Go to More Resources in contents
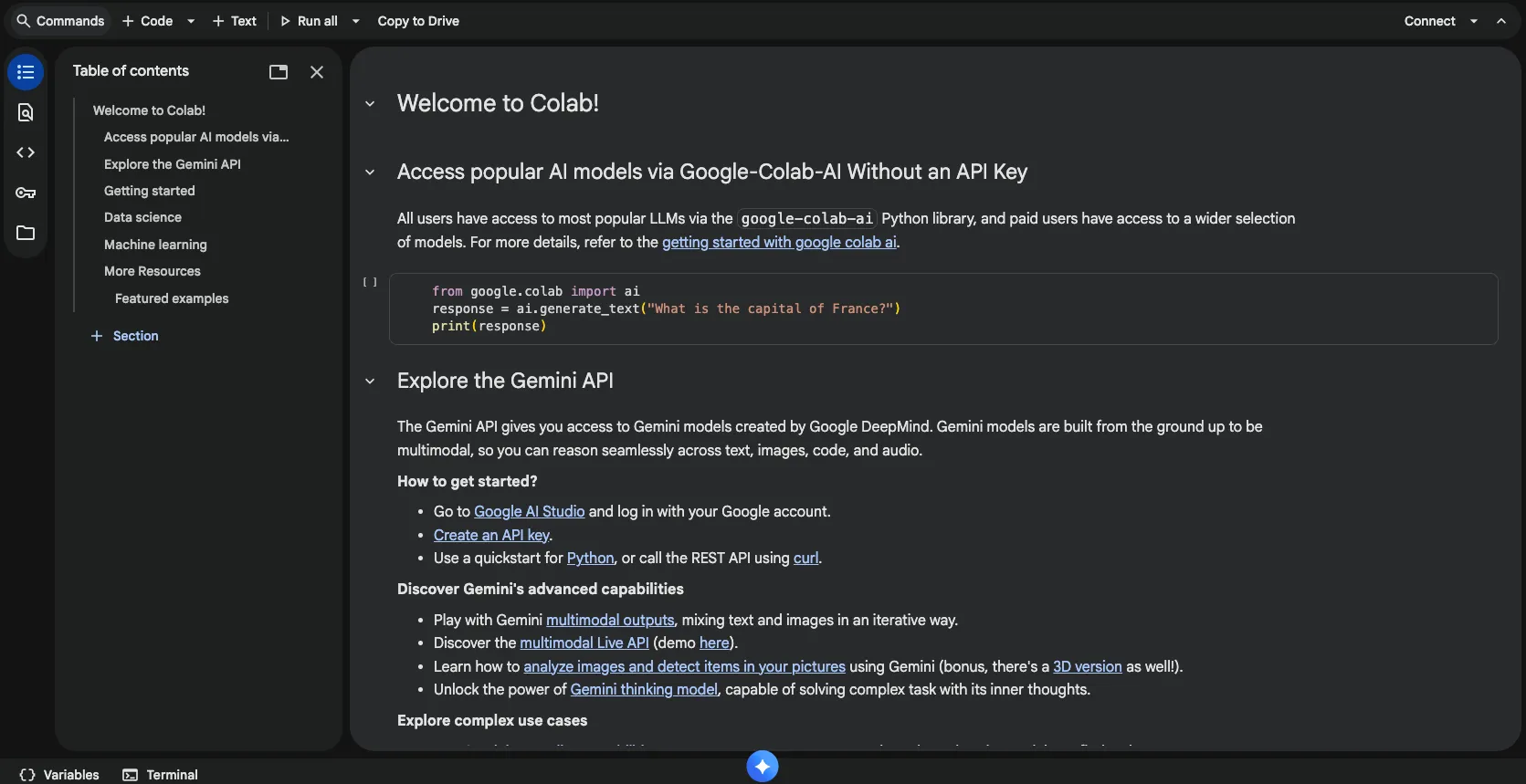This screenshot has height=784, width=1526. click(153, 271)
